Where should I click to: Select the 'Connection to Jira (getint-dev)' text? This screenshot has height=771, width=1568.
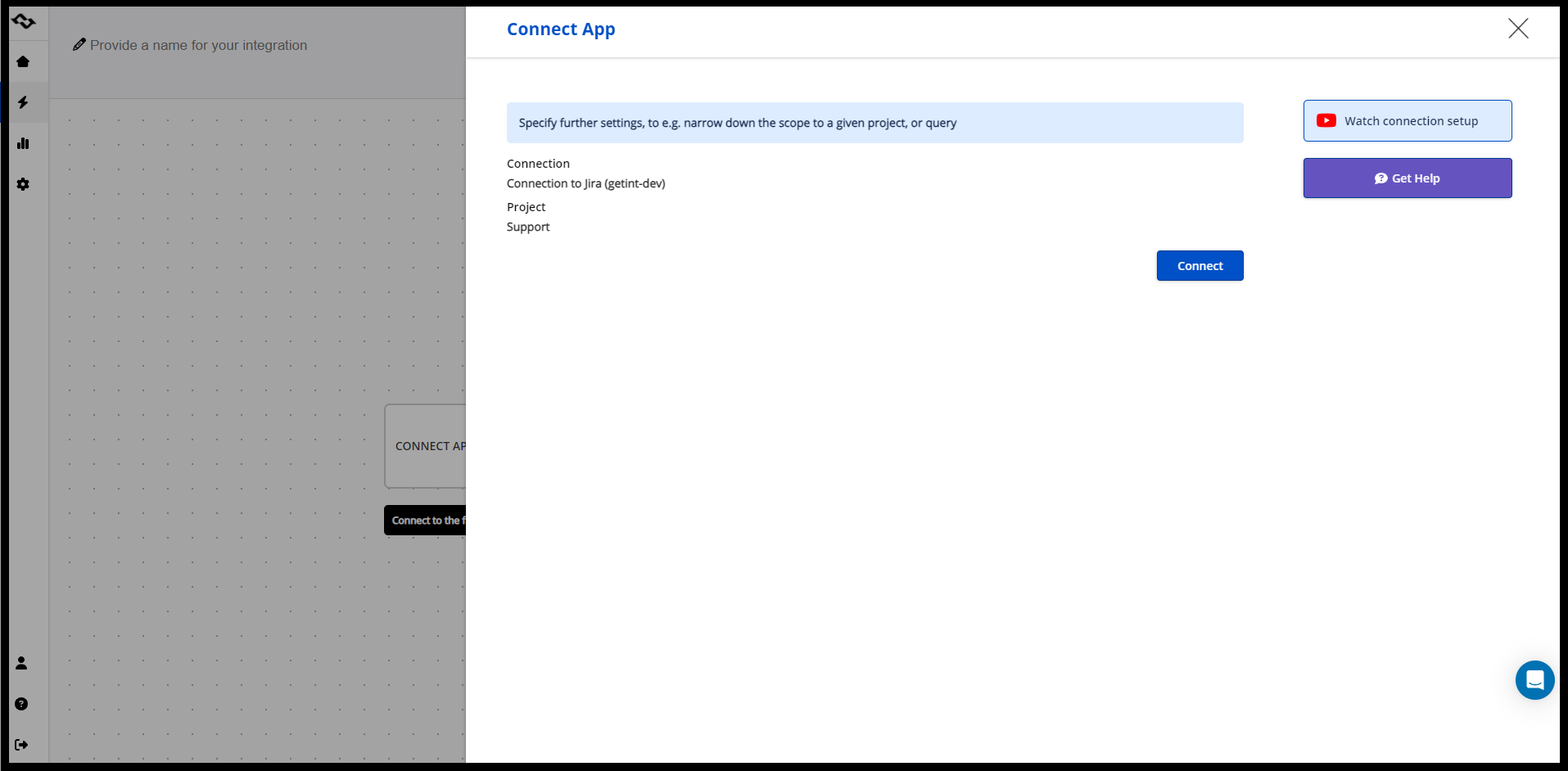(x=585, y=183)
